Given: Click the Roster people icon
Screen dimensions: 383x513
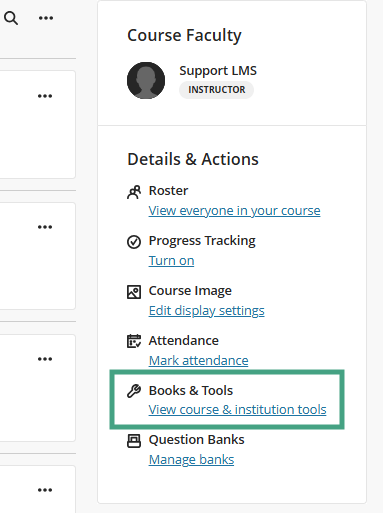Looking at the screenshot, I should [134, 192].
